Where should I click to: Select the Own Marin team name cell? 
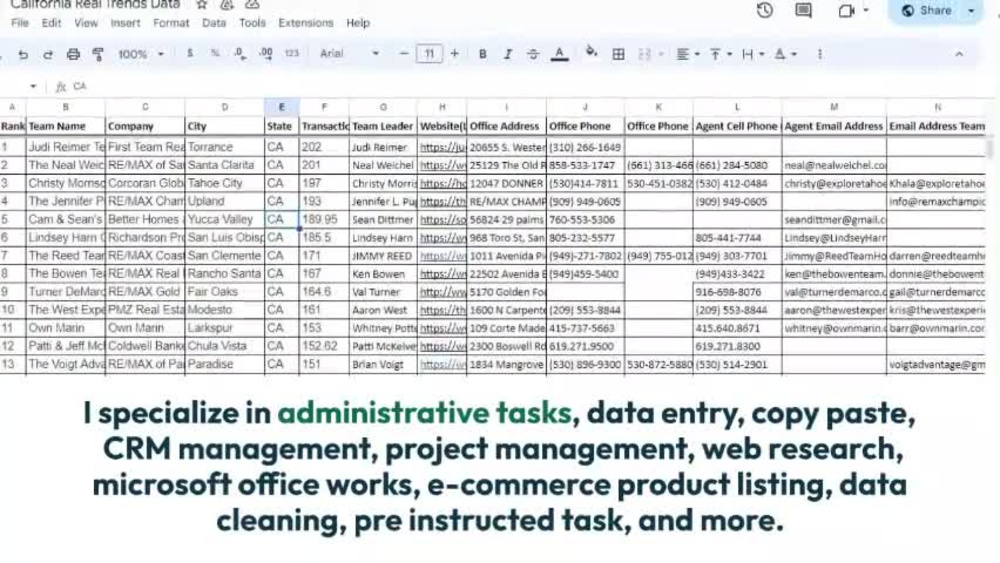66,328
